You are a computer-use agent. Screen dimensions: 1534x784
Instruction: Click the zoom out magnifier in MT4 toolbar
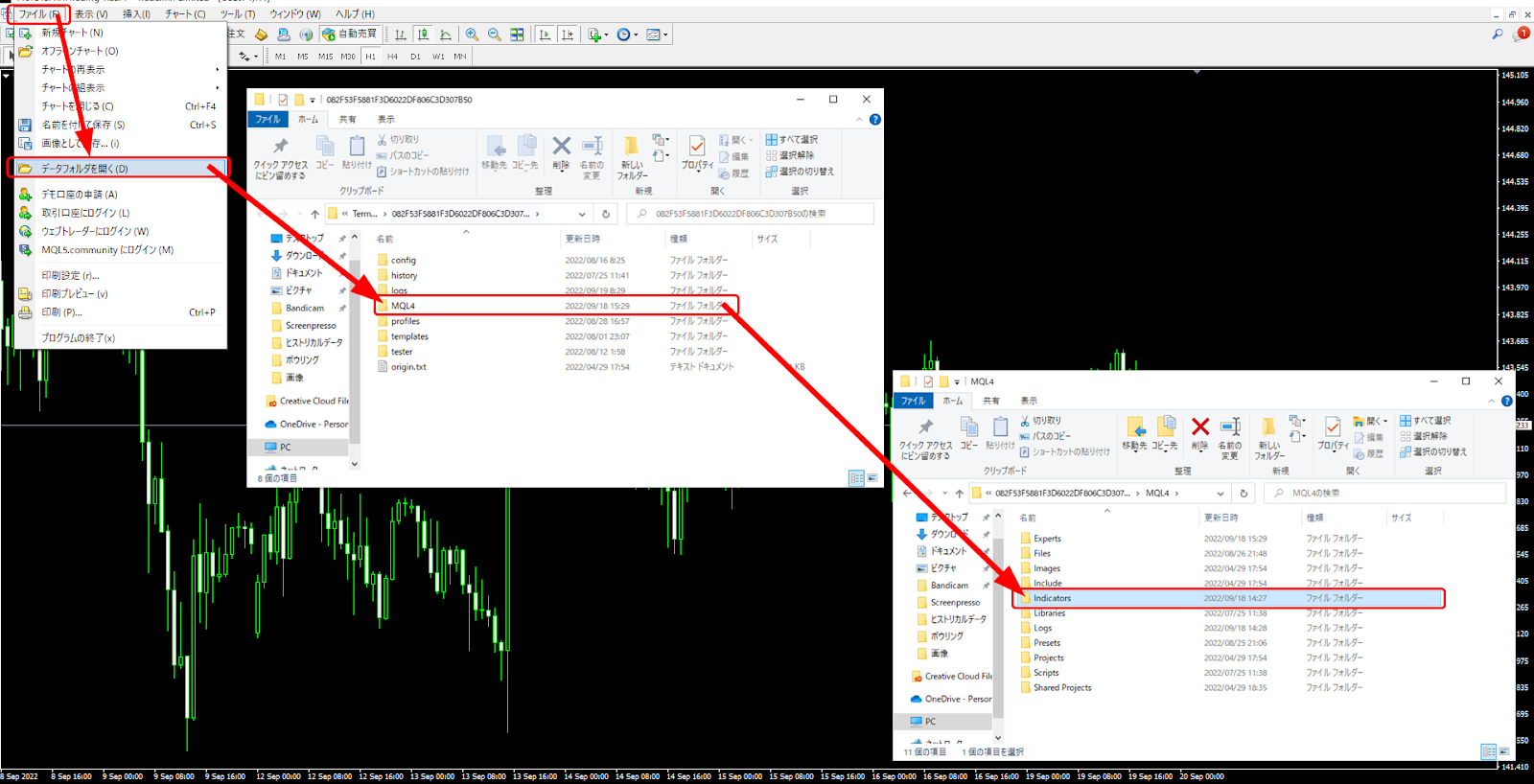point(495,35)
